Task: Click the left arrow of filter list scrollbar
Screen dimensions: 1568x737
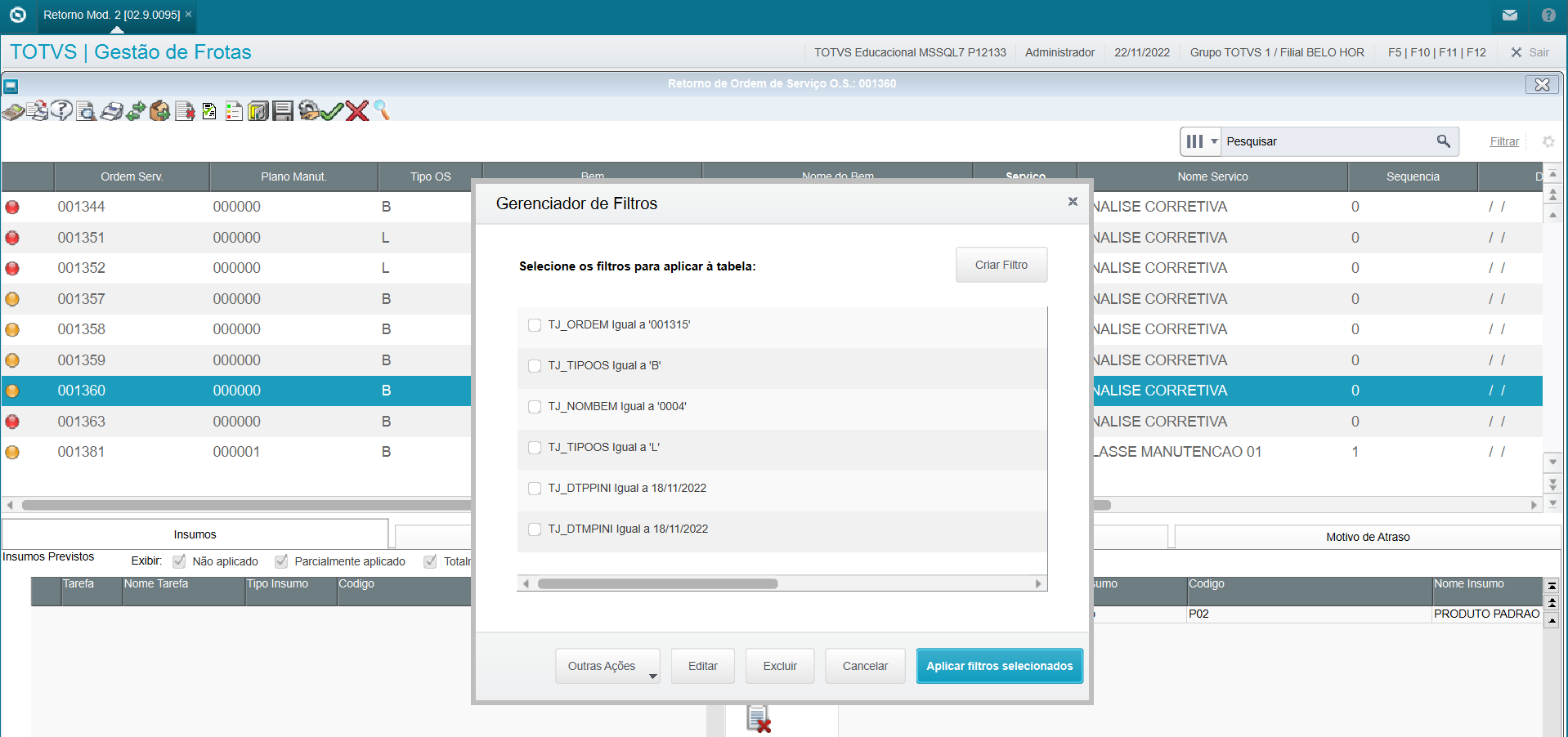Action: [526, 583]
